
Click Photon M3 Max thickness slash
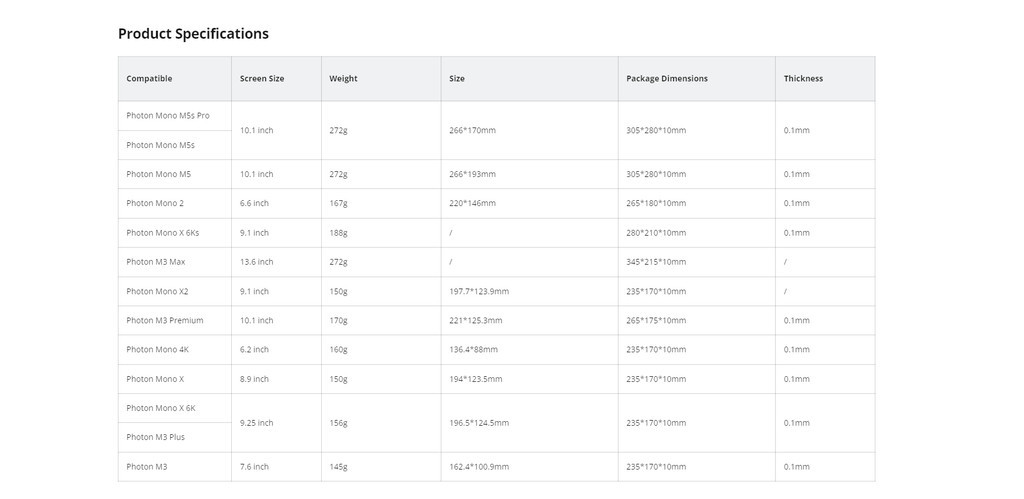(x=785, y=262)
